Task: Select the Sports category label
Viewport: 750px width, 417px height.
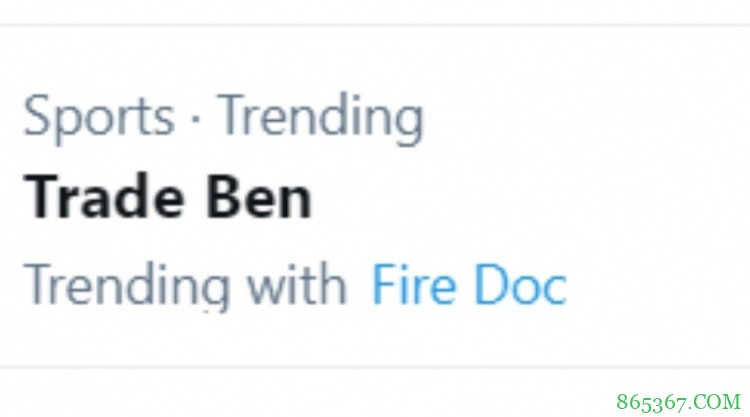Action: (98, 117)
